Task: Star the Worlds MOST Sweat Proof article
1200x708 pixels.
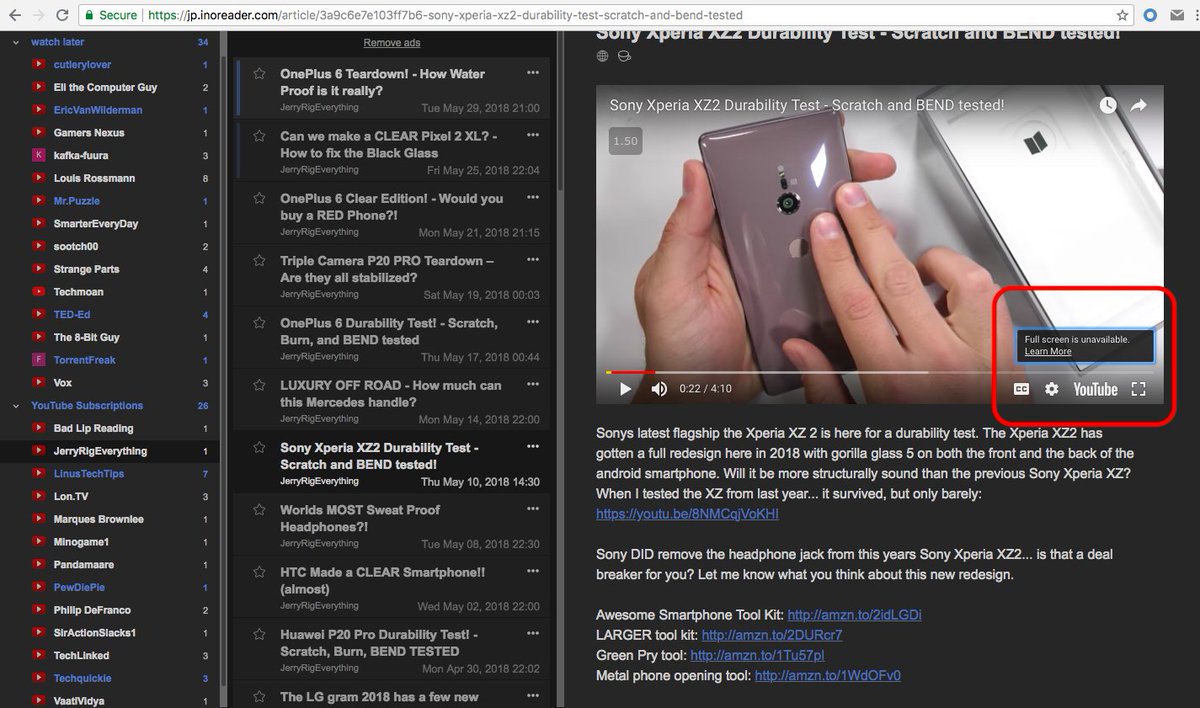Action: click(260, 510)
